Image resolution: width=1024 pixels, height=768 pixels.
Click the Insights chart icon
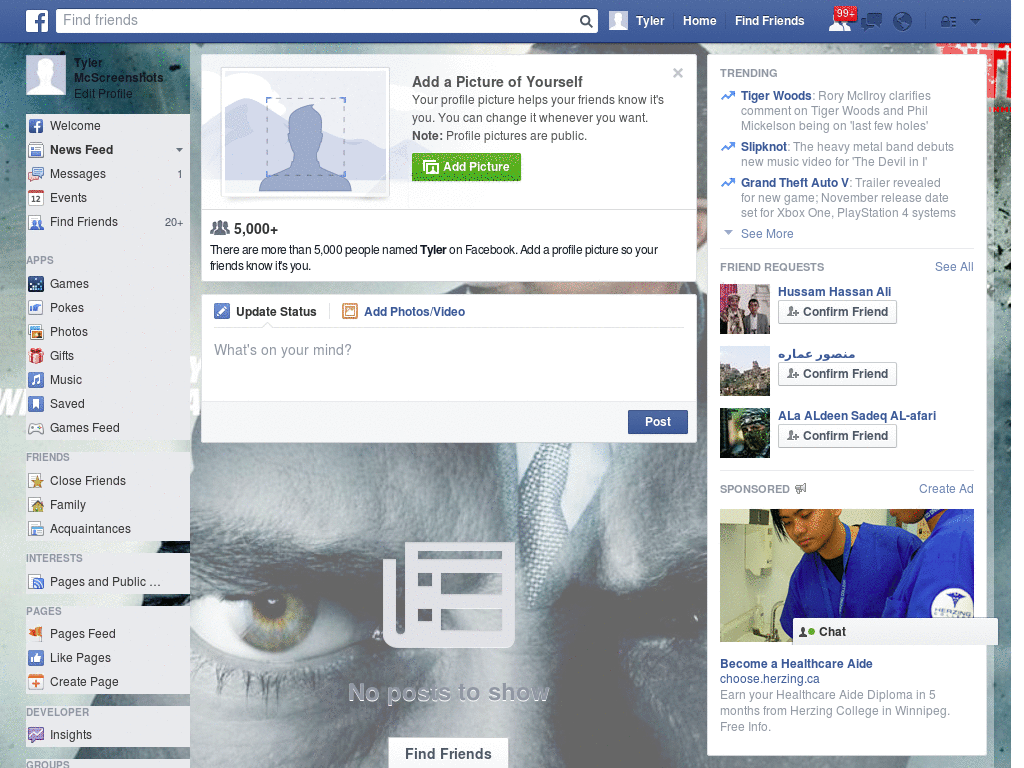[36, 735]
